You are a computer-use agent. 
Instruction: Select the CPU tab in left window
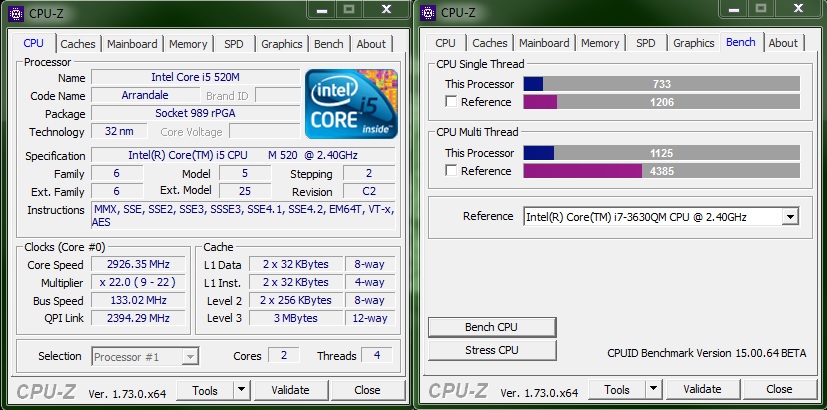click(x=34, y=43)
